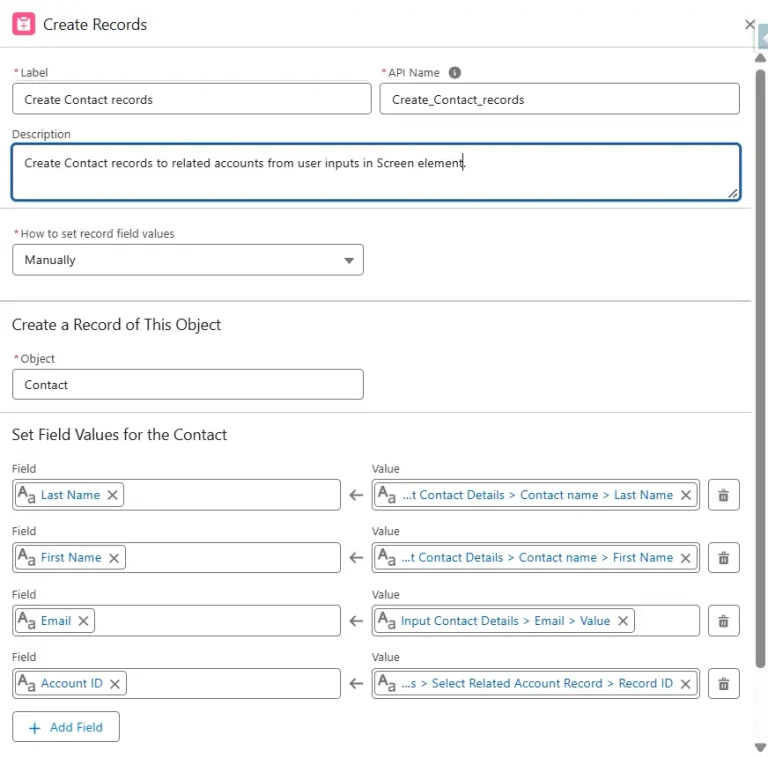Screen dimensions: 768x757
Task: Remove the First Name field pill
Action: (114, 558)
